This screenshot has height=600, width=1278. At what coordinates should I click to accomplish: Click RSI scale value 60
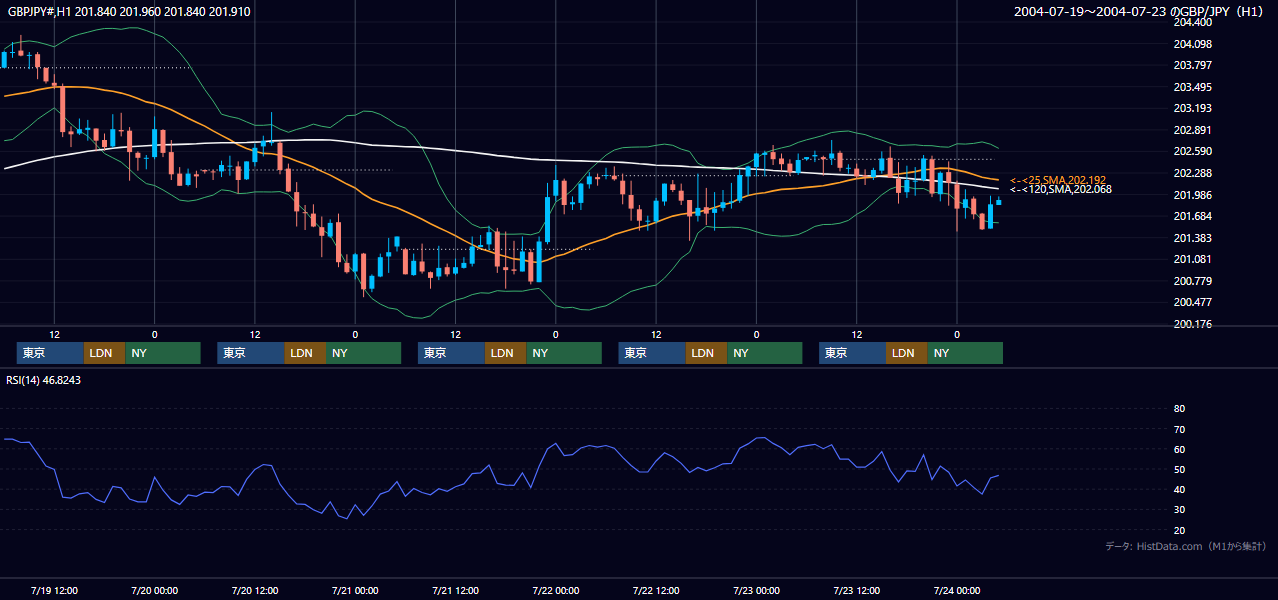point(1179,449)
